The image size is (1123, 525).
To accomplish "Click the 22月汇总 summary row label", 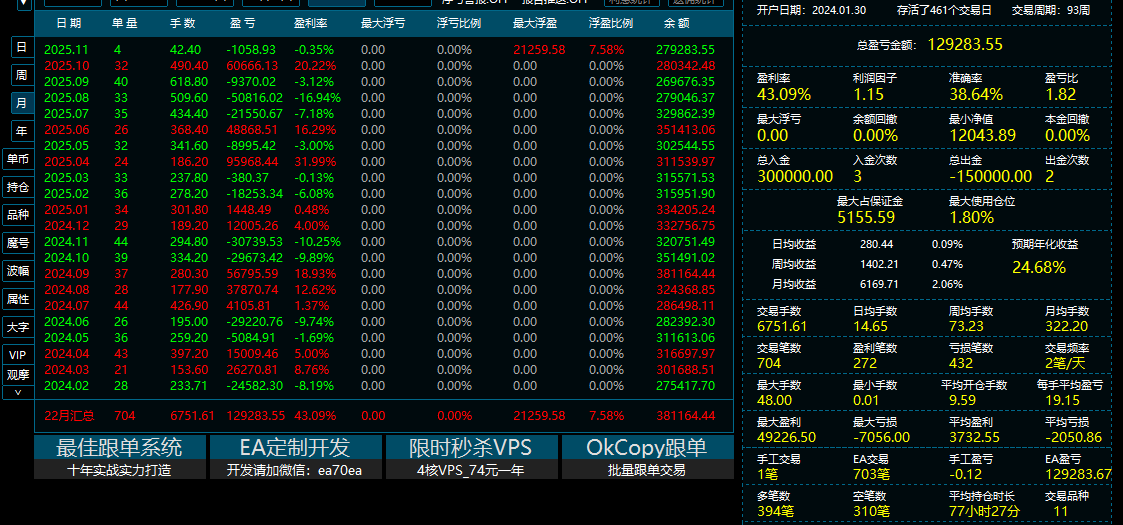I will (69, 415).
